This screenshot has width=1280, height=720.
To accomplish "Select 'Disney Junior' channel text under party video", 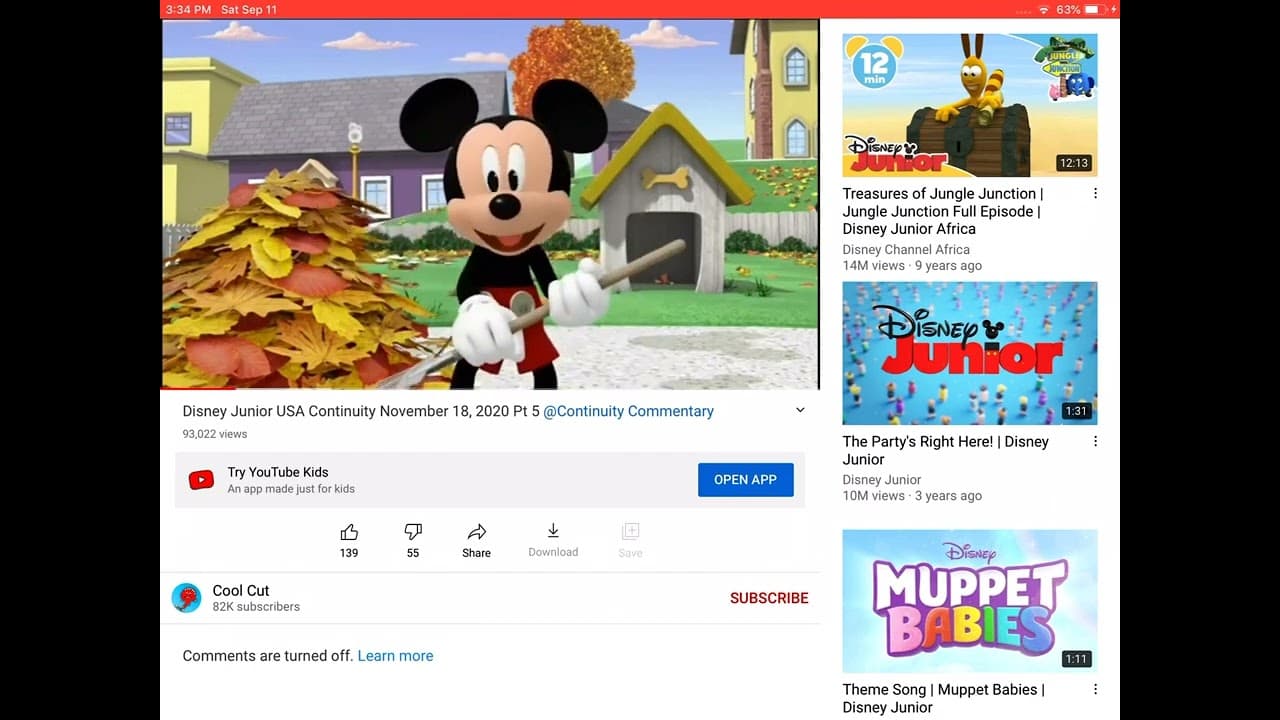I will [882, 479].
